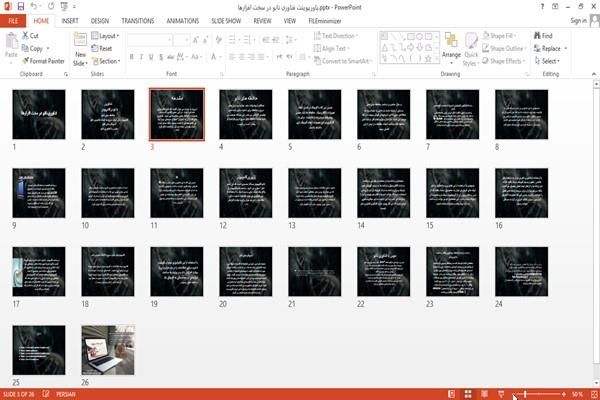
Task: Toggle text Shadow formatting
Action: point(161,57)
